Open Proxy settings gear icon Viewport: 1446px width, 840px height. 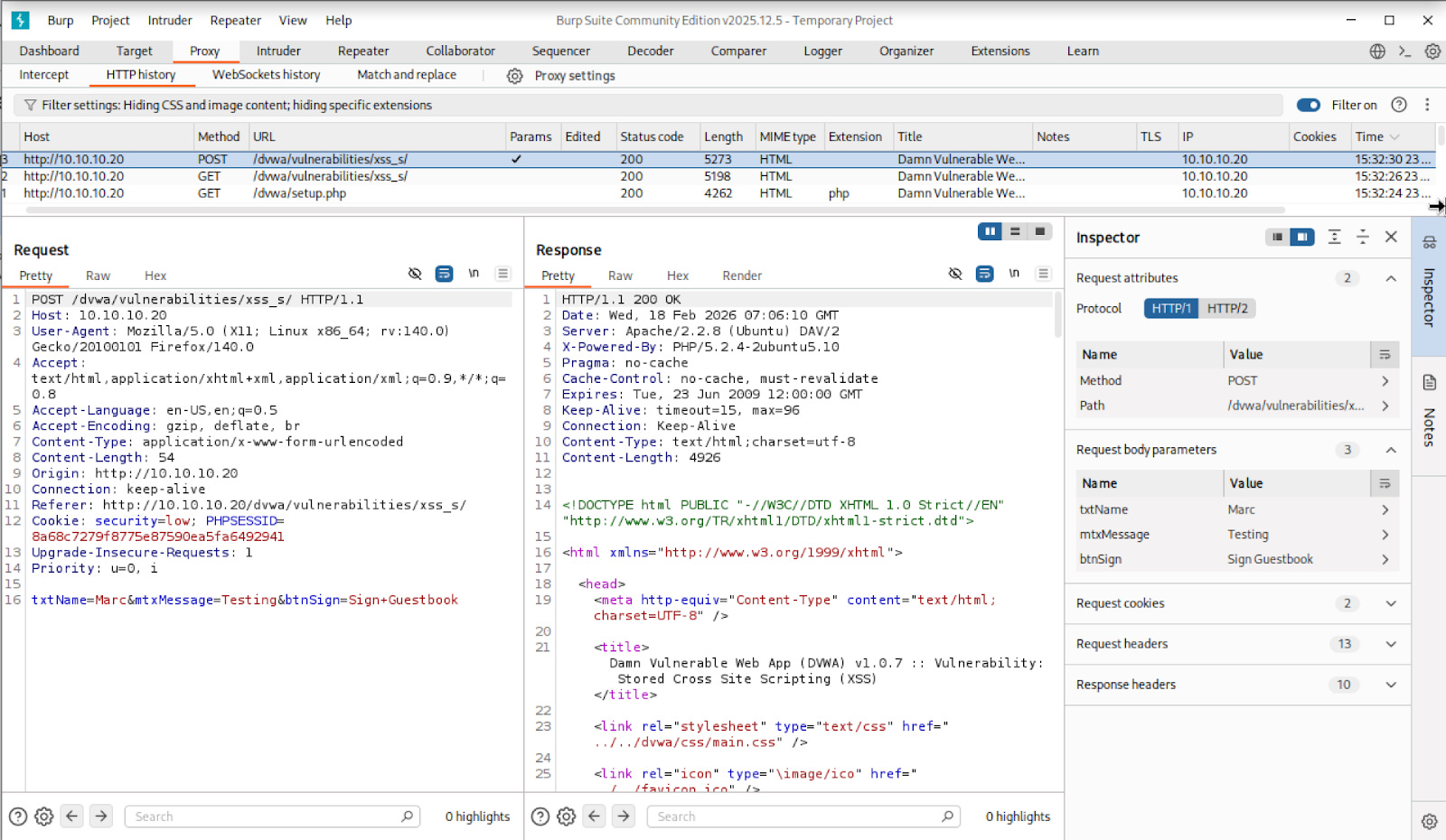514,76
